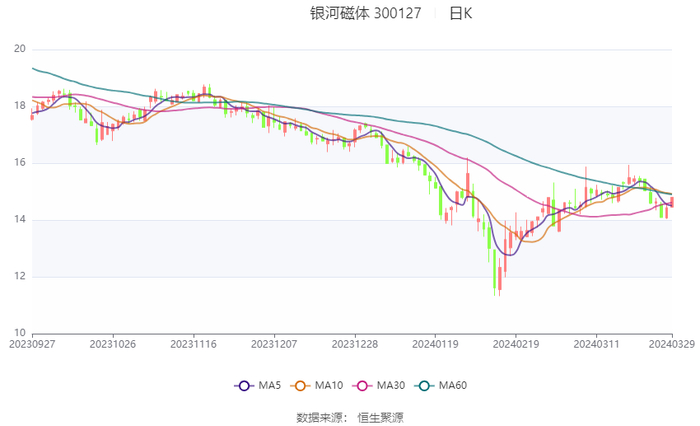700x426 pixels.
Task: Click the 恒生聚源 data source text
Action: [381, 417]
